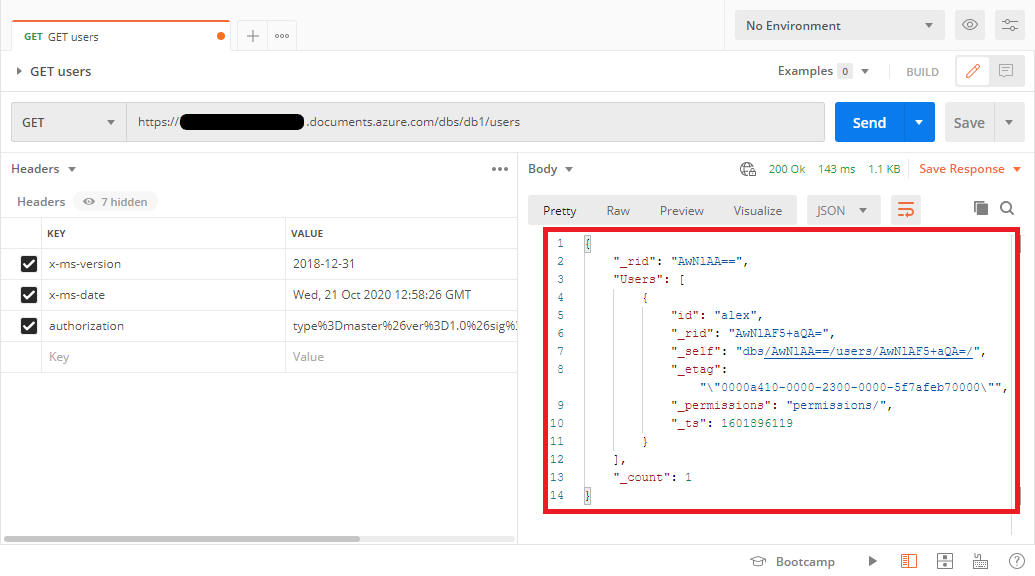The image size is (1035, 576).
Task: Open the No Environment dropdown
Action: (x=838, y=24)
